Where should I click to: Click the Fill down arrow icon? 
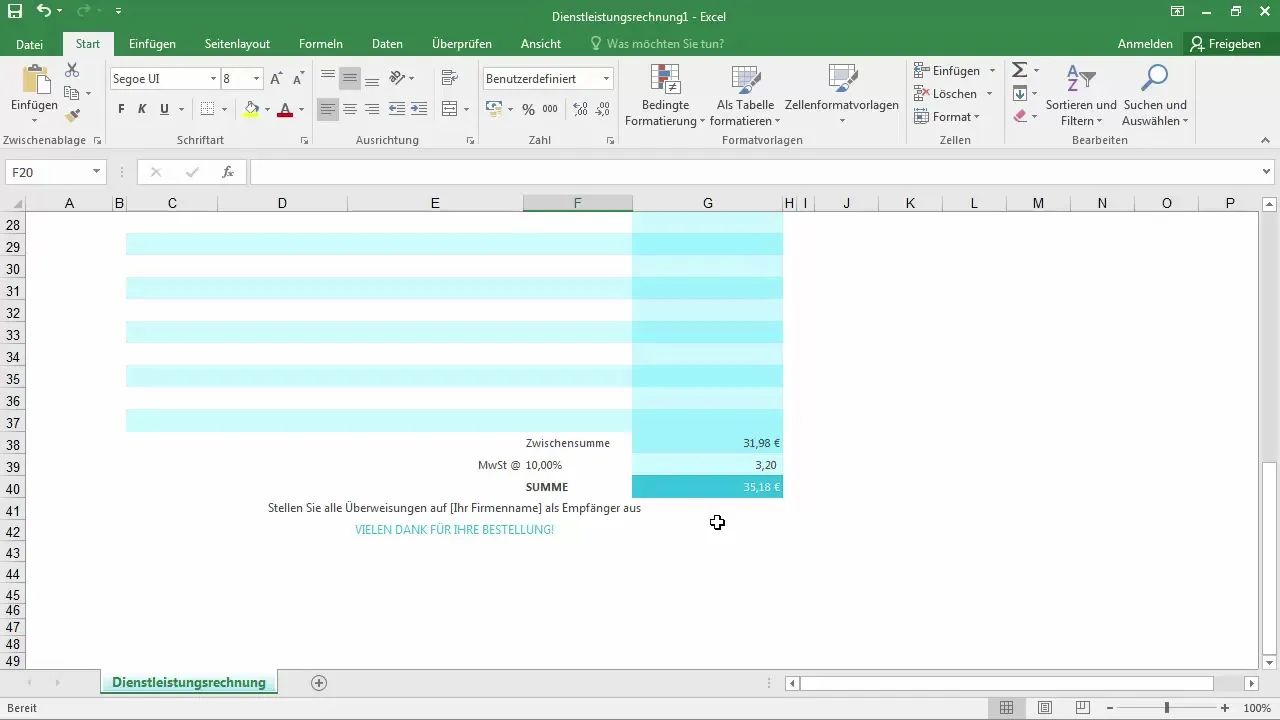click(x=1019, y=93)
